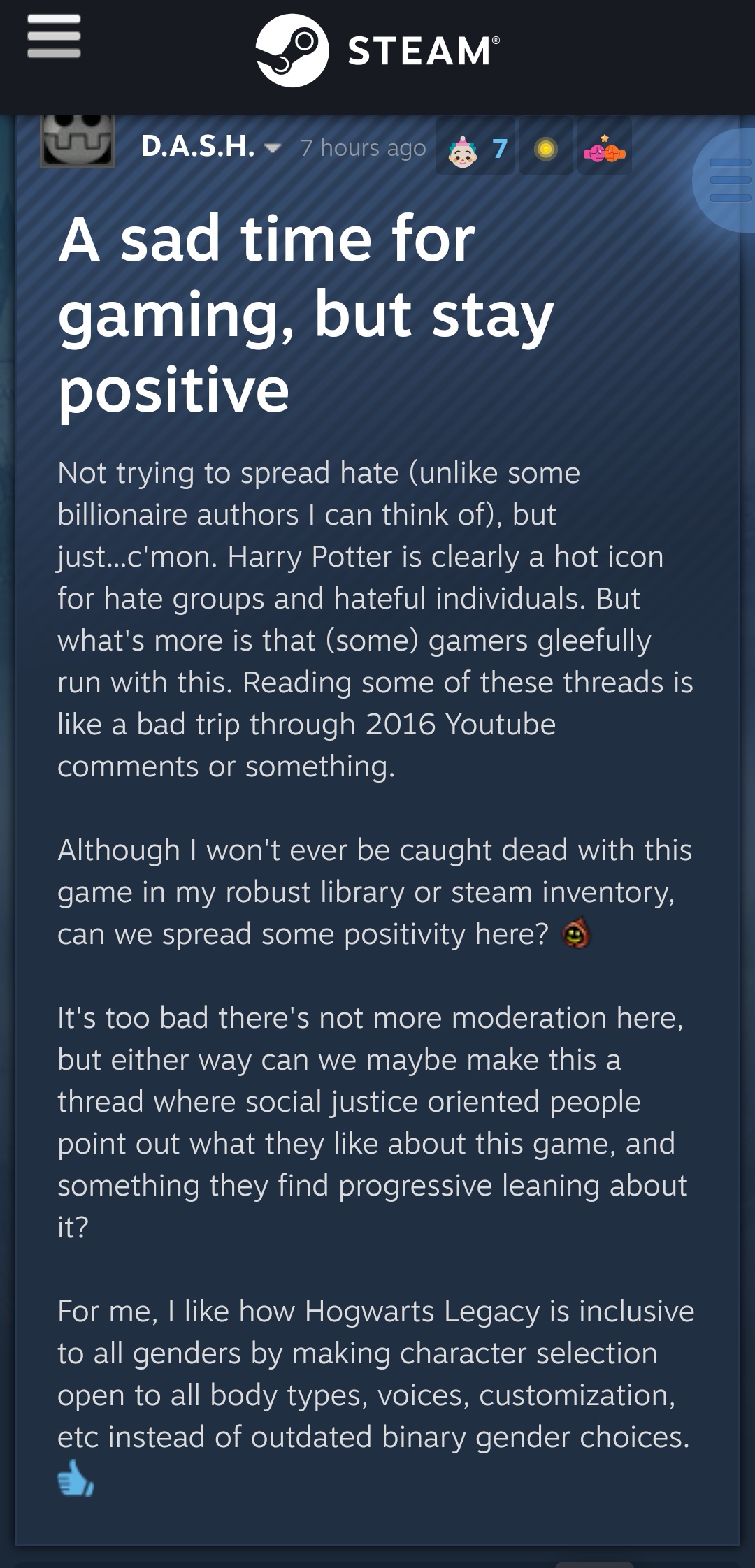Image resolution: width=755 pixels, height=1568 pixels.
Task: Click the award count number 7
Action: click(x=499, y=149)
